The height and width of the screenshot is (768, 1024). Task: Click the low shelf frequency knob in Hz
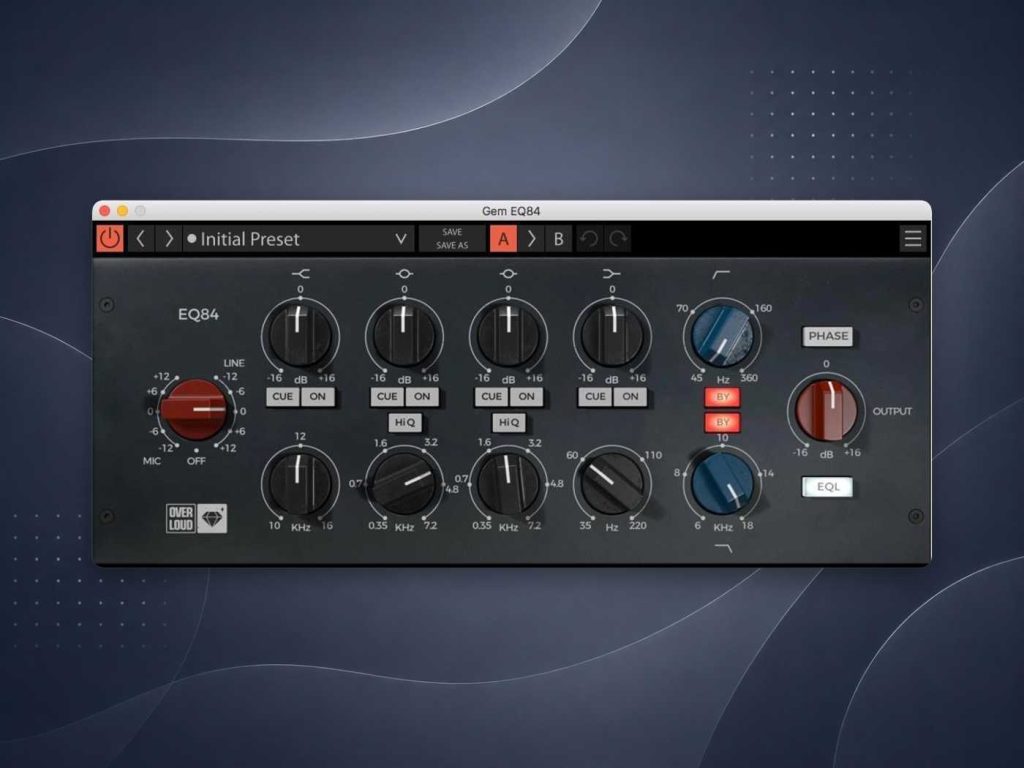click(612, 483)
